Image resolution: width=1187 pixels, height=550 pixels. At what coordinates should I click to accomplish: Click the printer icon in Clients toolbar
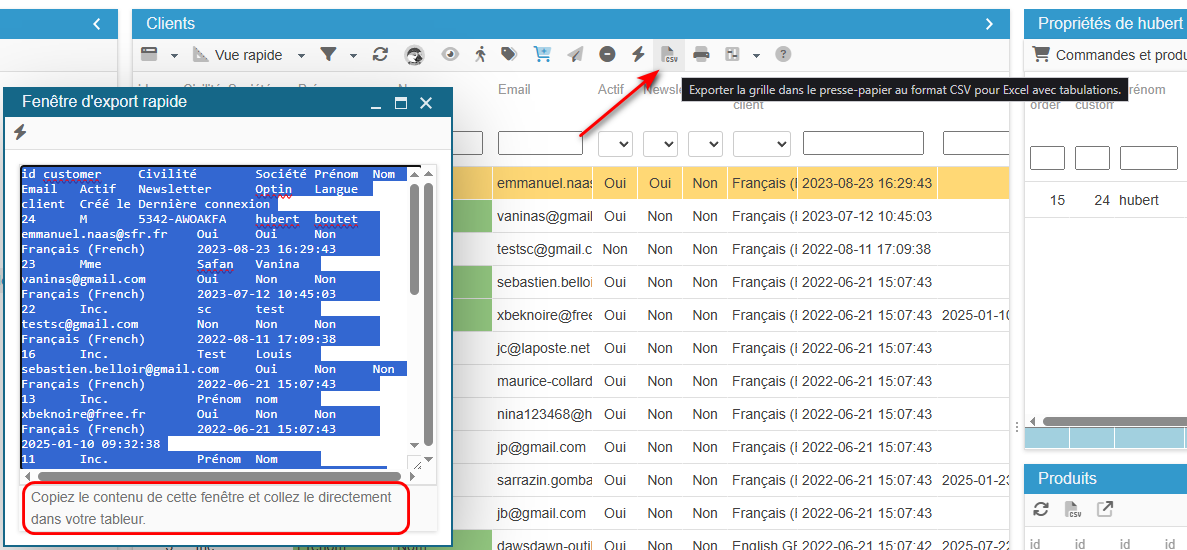click(702, 55)
